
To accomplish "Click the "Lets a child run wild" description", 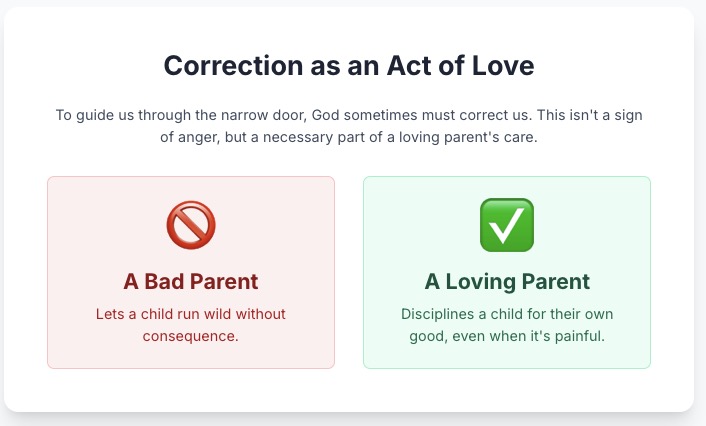I will pos(191,314).
